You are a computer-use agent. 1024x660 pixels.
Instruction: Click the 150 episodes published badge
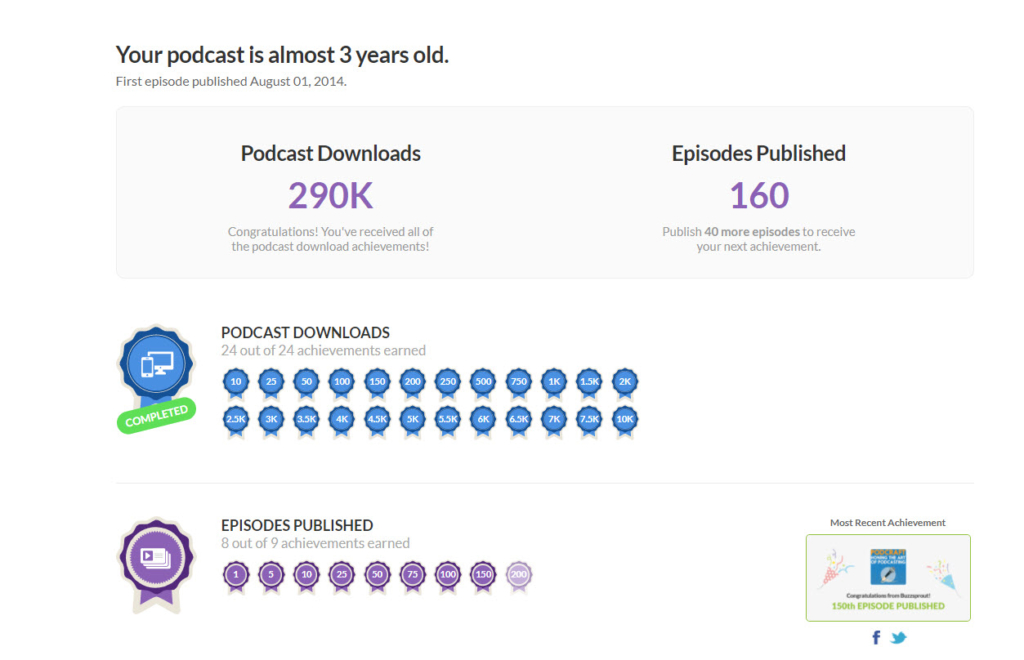[483, 575]
